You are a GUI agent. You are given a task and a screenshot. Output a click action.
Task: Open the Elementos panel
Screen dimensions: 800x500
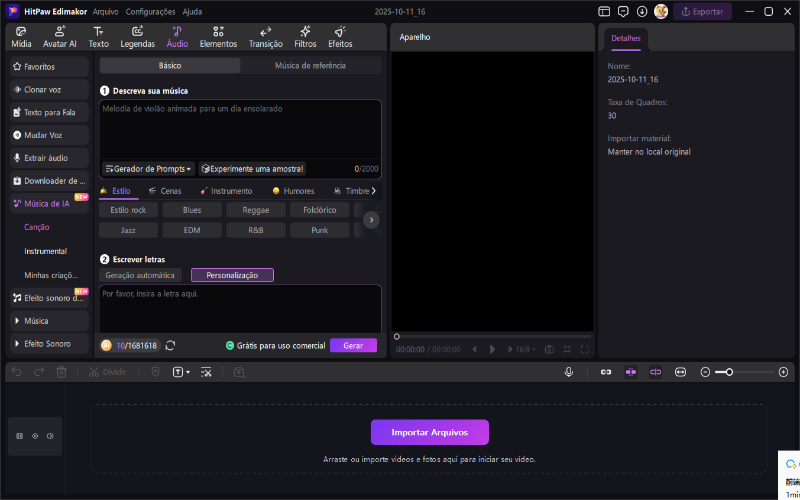tap(218, 38)
